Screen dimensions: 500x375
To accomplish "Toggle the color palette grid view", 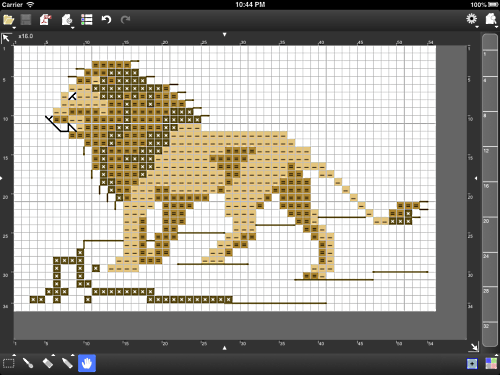I will (491, 364).
